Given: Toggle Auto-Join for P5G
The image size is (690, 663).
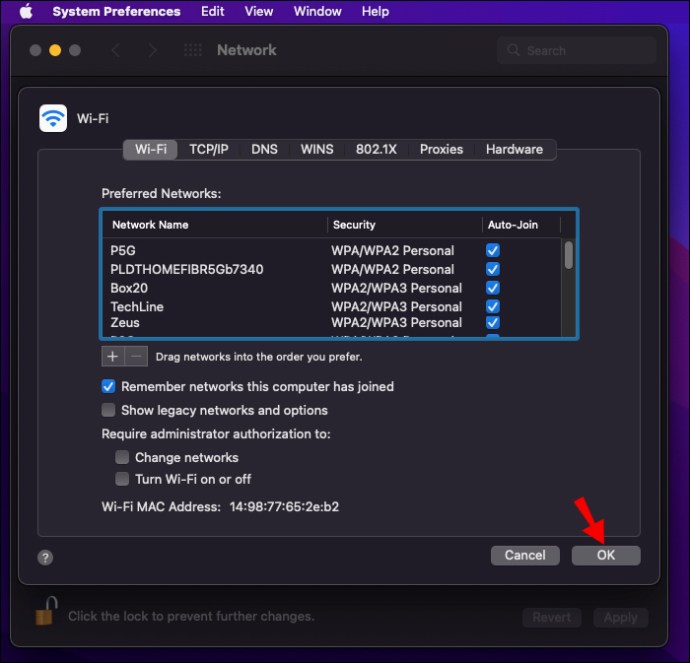Looking at the screenshot, I should [x=493, y=250].
